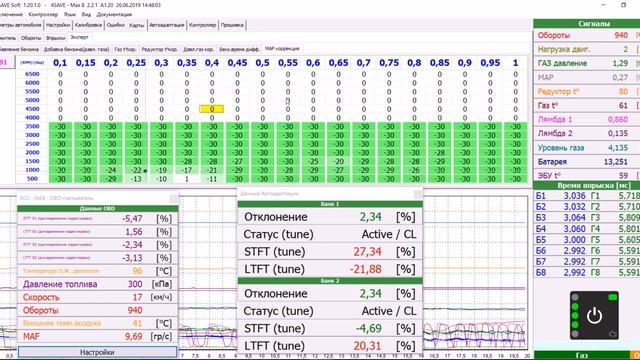The height and width of the screenshot is (360, 640).
Task: Switch to the Настройки tab
Action: click(x=58, y=25)
